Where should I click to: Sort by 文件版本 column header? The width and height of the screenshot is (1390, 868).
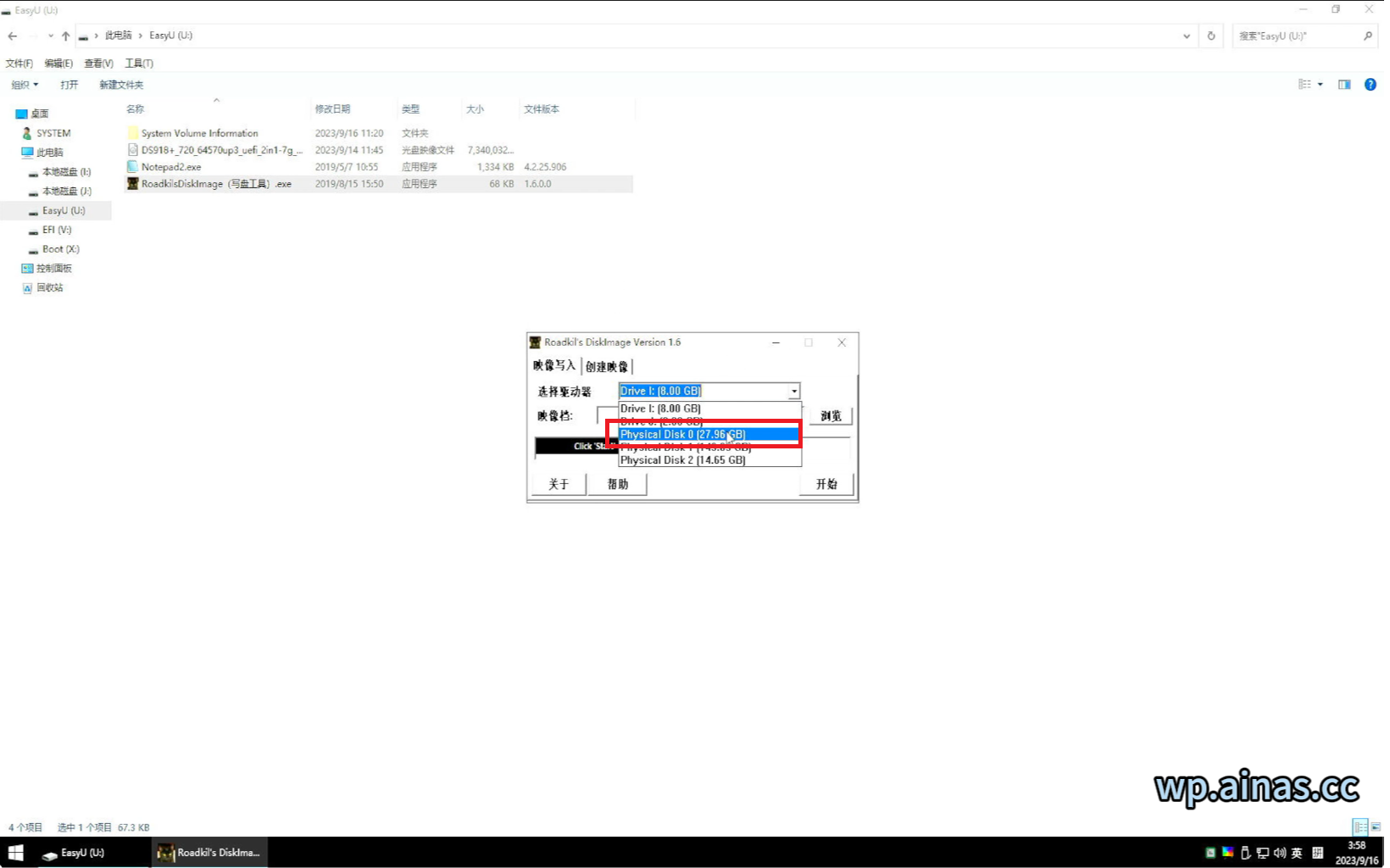[x=577, y=109]
